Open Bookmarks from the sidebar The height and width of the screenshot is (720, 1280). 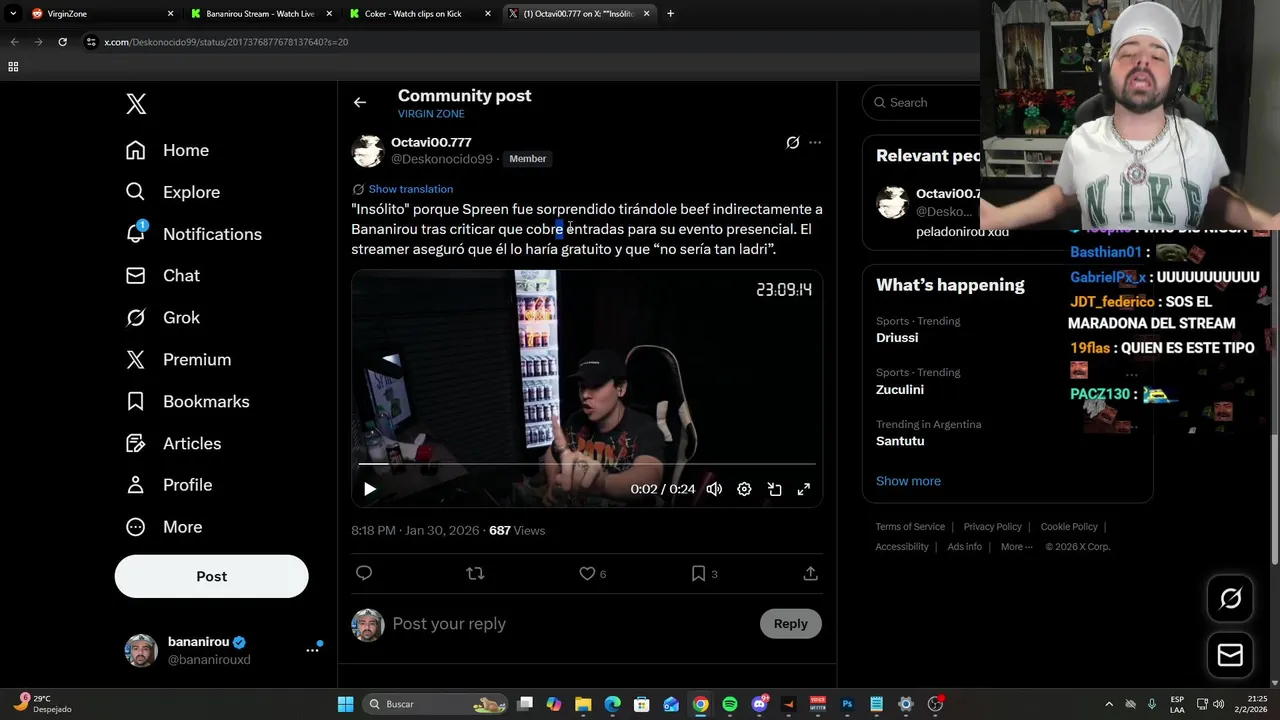187,402
